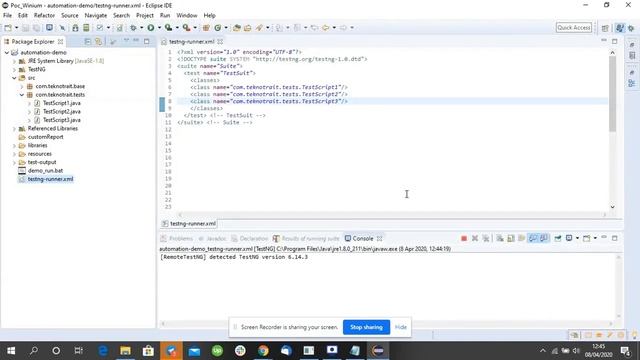
Task: Toggle Link with Editor in Package Explorer
Action: [98, 42]
